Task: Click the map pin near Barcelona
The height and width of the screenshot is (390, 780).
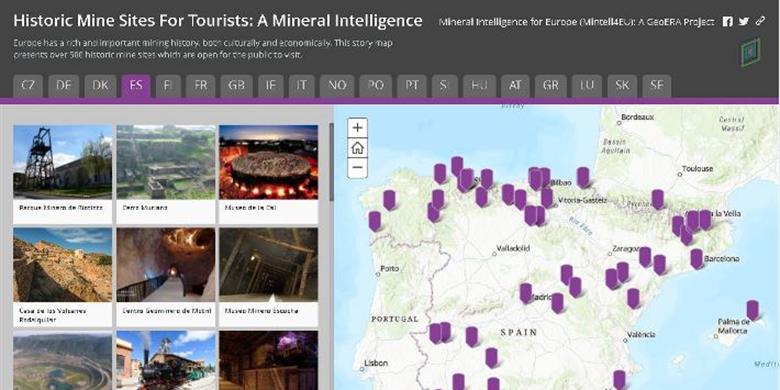Action: pos(696,258)
